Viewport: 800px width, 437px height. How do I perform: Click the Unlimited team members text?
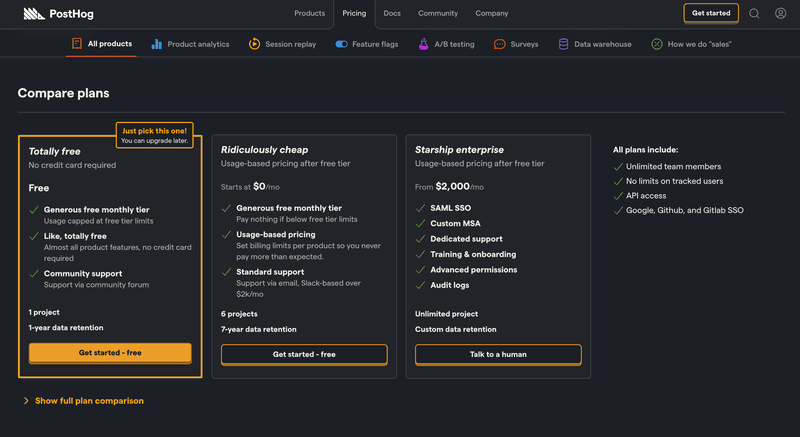(673, 166)
